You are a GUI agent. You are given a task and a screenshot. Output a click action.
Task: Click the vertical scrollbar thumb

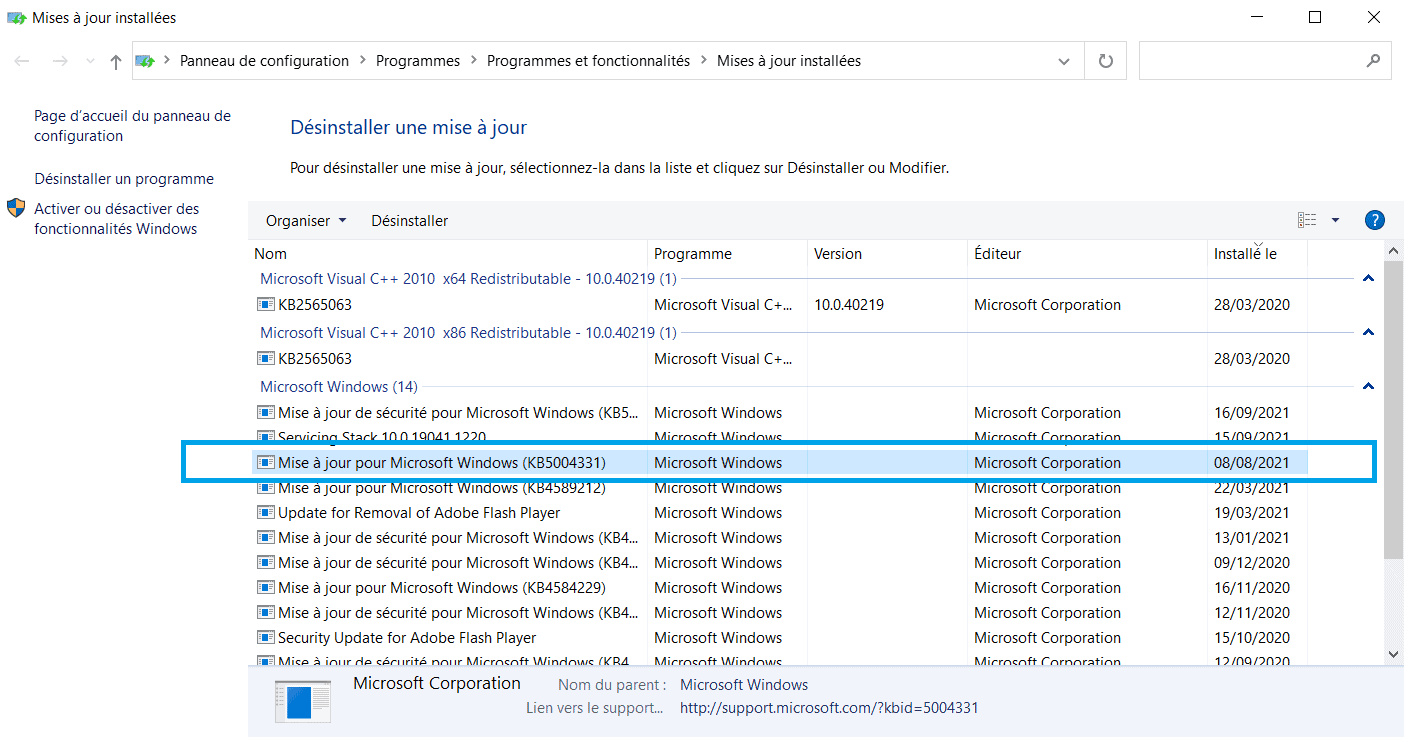point(1394,408)
